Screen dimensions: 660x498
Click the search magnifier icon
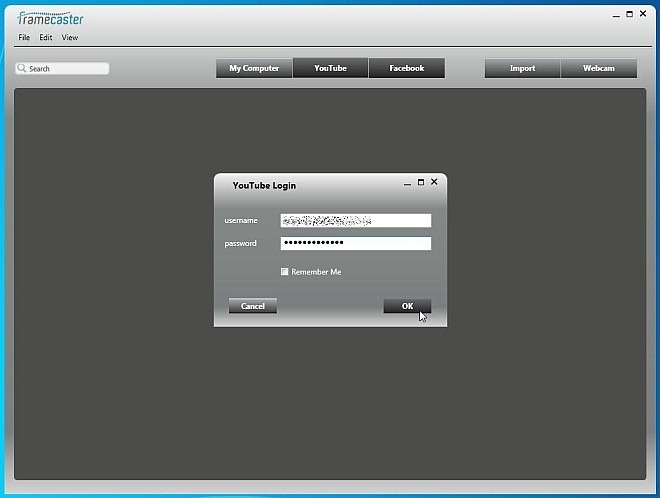click(22, 68)
